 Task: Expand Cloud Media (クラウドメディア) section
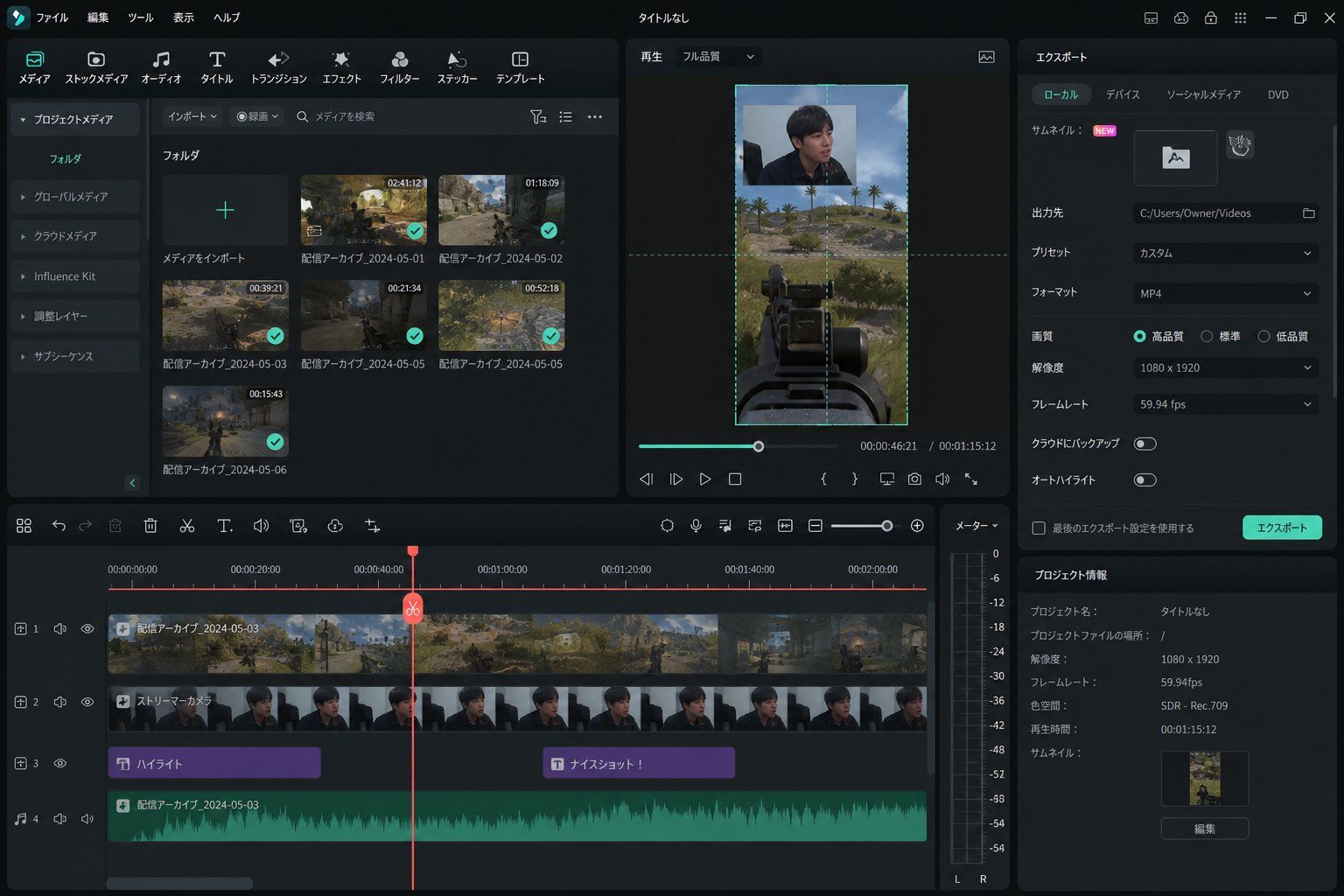pyautogui.click(x=75, y=236)
